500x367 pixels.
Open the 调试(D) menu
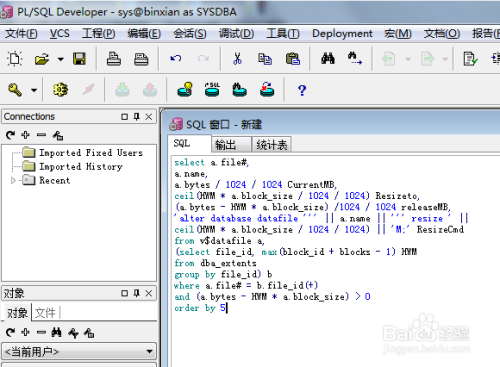click(x=236, y=34)
